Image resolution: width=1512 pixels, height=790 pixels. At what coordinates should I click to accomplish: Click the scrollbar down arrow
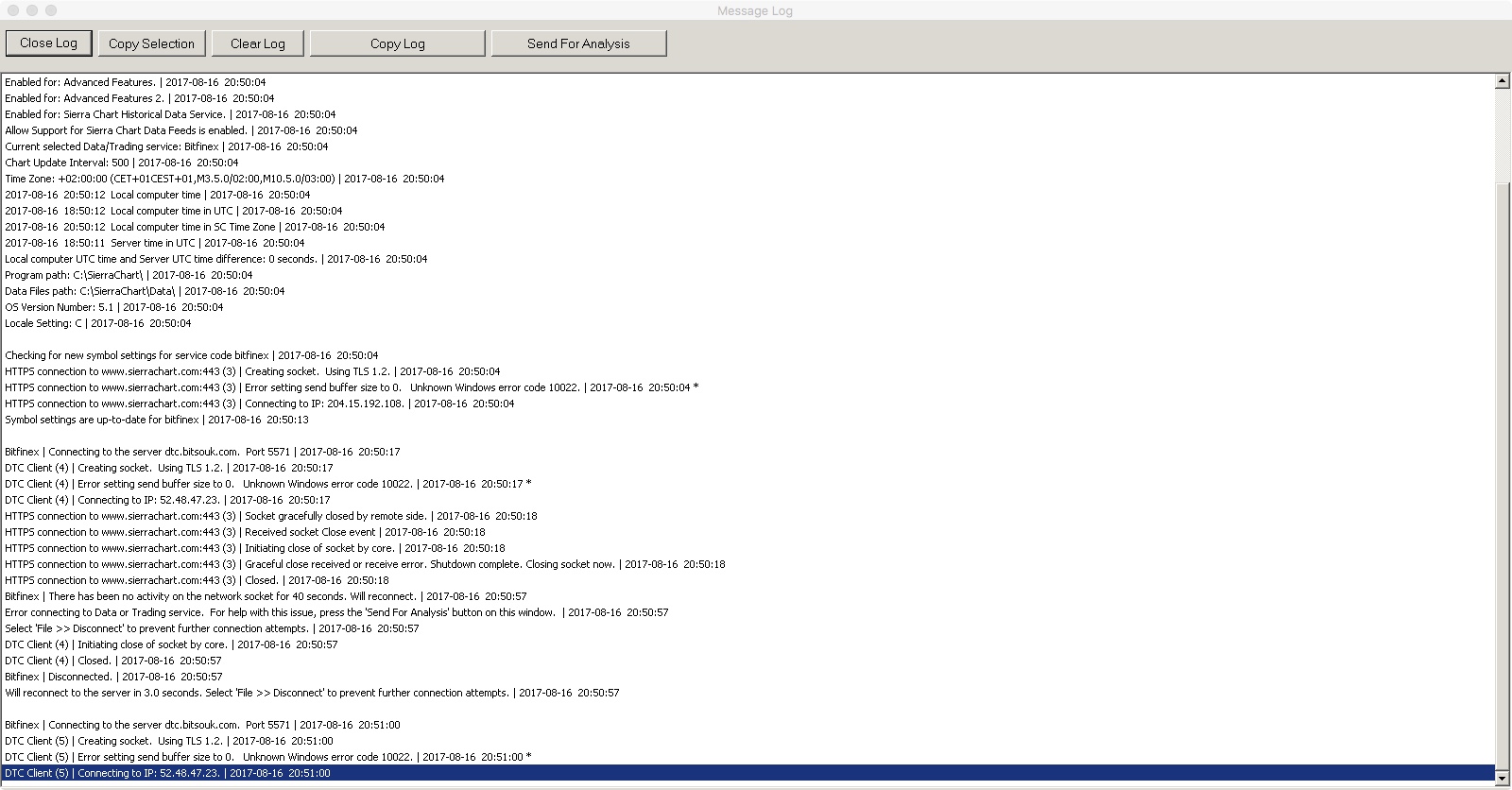[x=1503, y=778]
